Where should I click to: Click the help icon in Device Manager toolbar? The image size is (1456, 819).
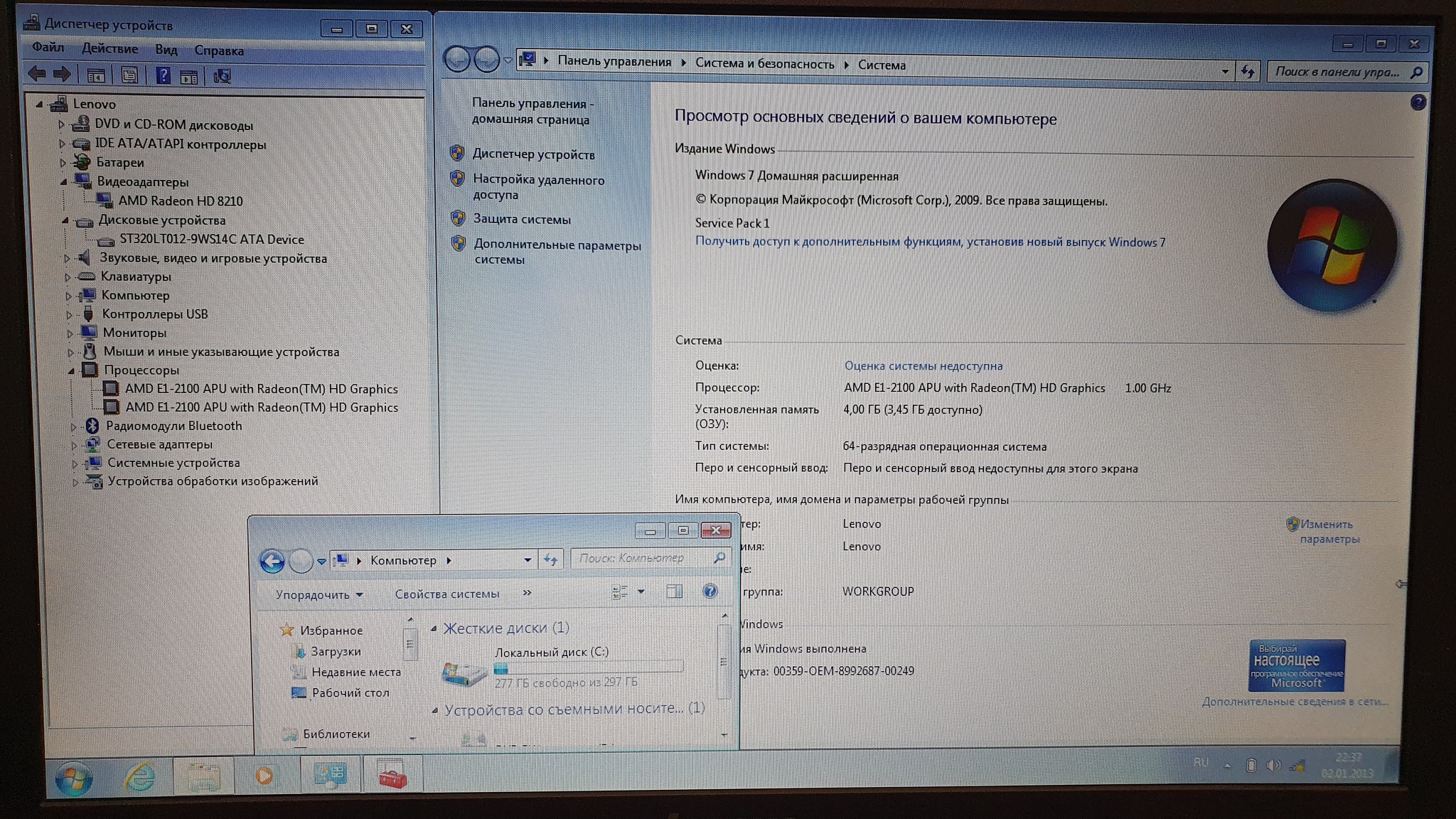coord(163,75)
